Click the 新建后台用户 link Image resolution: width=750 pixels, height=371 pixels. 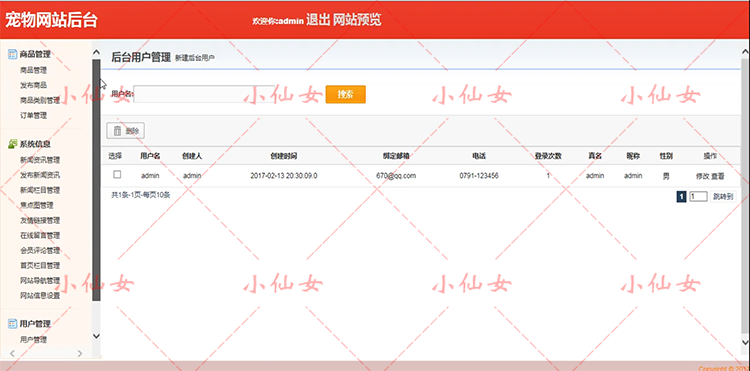pyautogui.click(x=195, y=58)
